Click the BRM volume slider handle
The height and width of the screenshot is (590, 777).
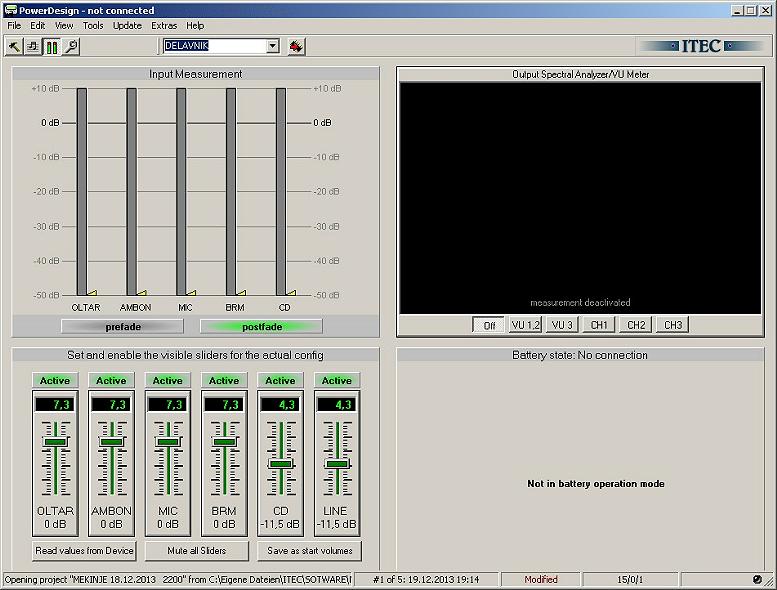[224, 441]
